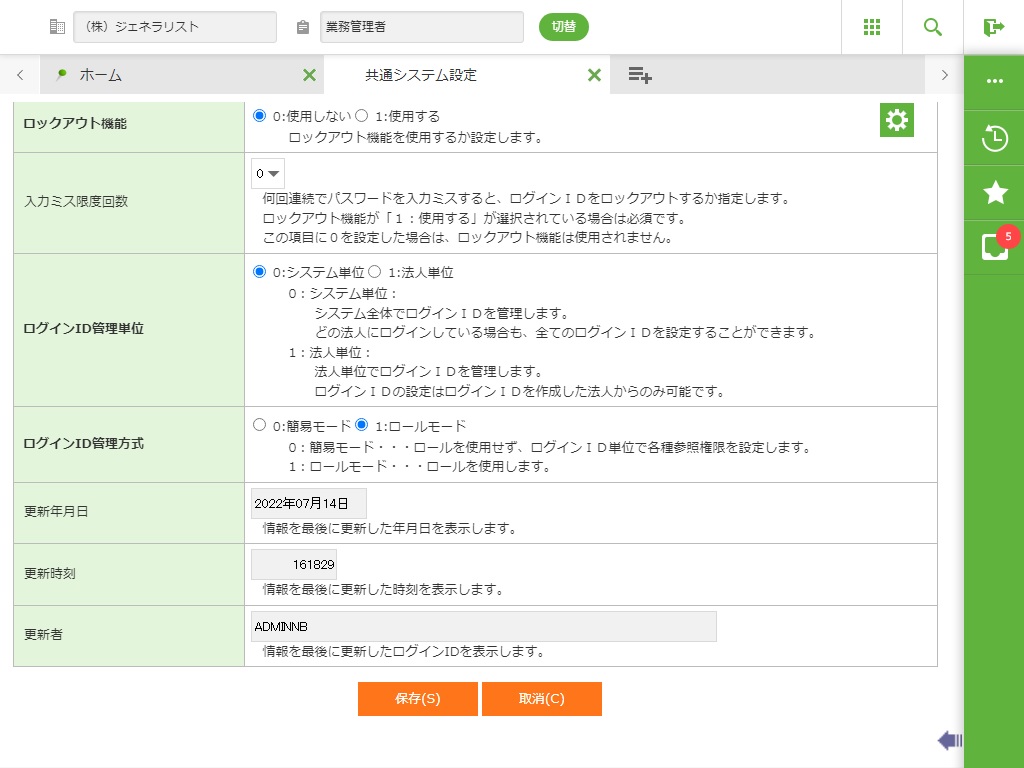
Task: Click the 取消(C) button
Action: 541,699
